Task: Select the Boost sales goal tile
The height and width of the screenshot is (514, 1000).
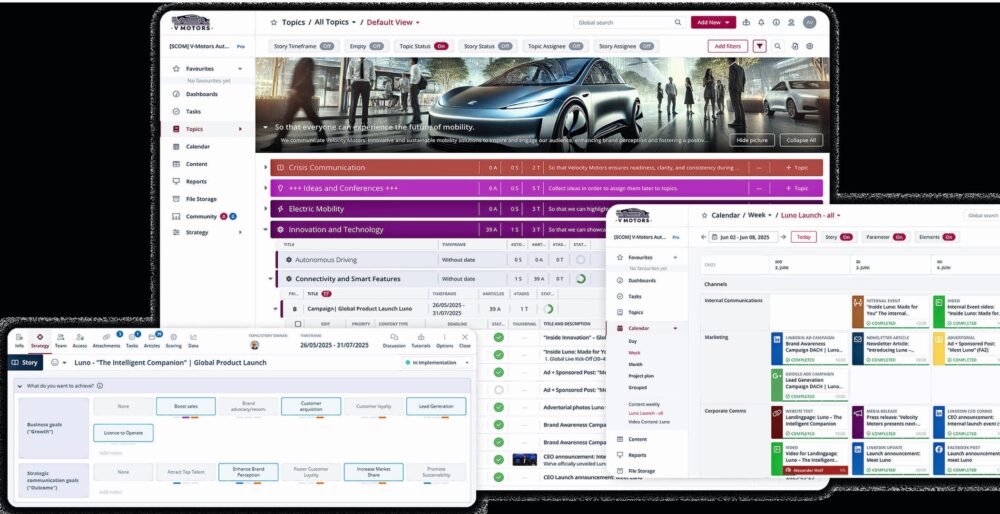Action: (186, 406)
